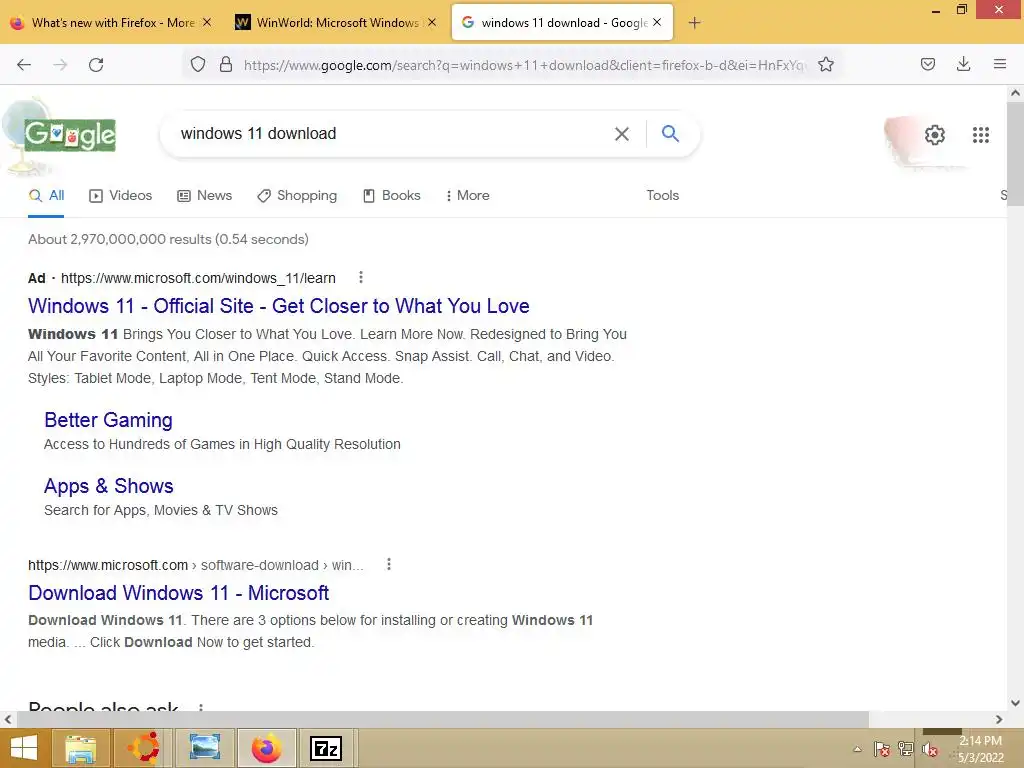Screen dimensions: 1024x768
Task: Close the What's new with Firefox tab
Action: point(207,22)
